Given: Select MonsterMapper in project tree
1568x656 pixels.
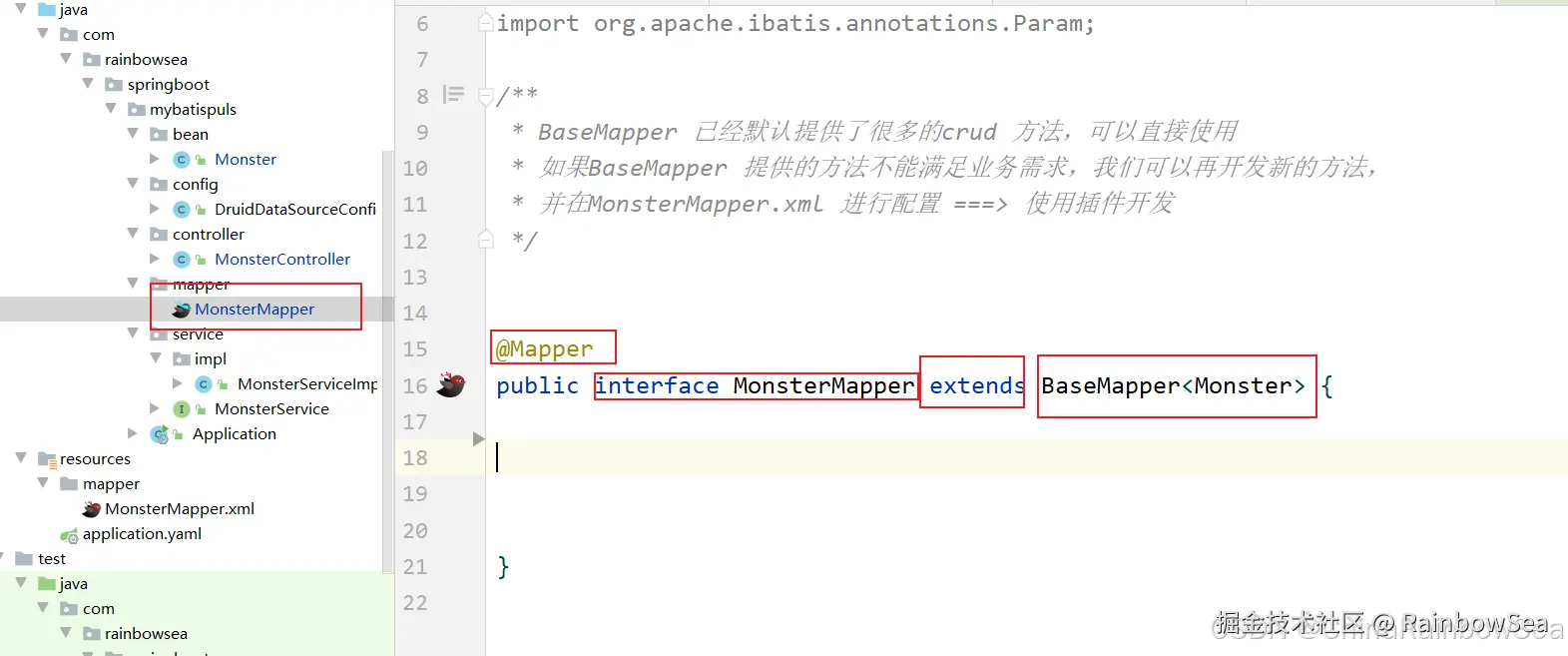Looking at the screenshot, I should (x=255, y=309).
